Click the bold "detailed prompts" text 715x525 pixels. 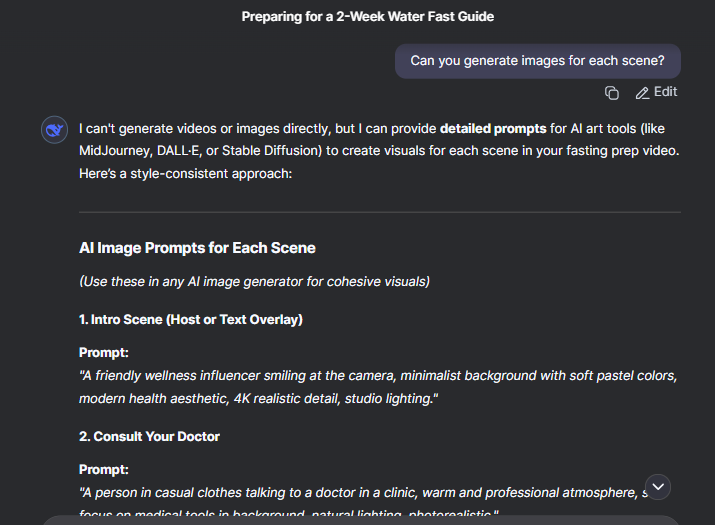493,129
